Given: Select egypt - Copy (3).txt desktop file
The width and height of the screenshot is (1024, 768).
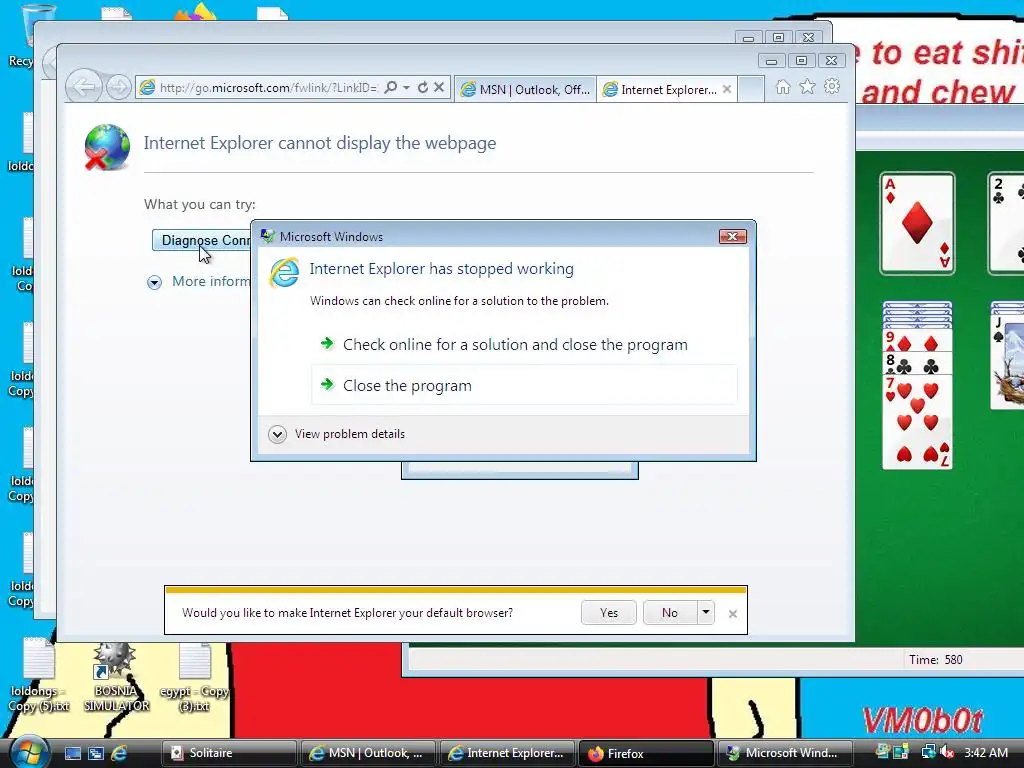Looking at the screenshot, I should pyautogui.click(x=194, y=679).
